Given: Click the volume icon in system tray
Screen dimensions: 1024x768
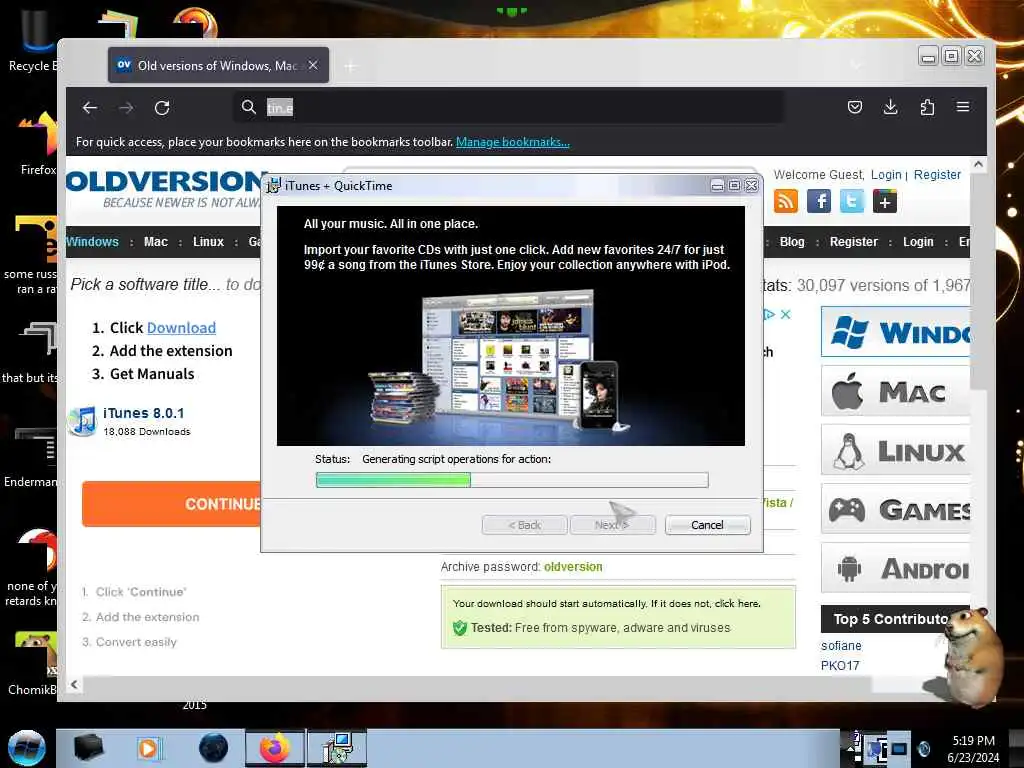Looking at the screenshot, I should pyautogui.click(x=923, y=748).
